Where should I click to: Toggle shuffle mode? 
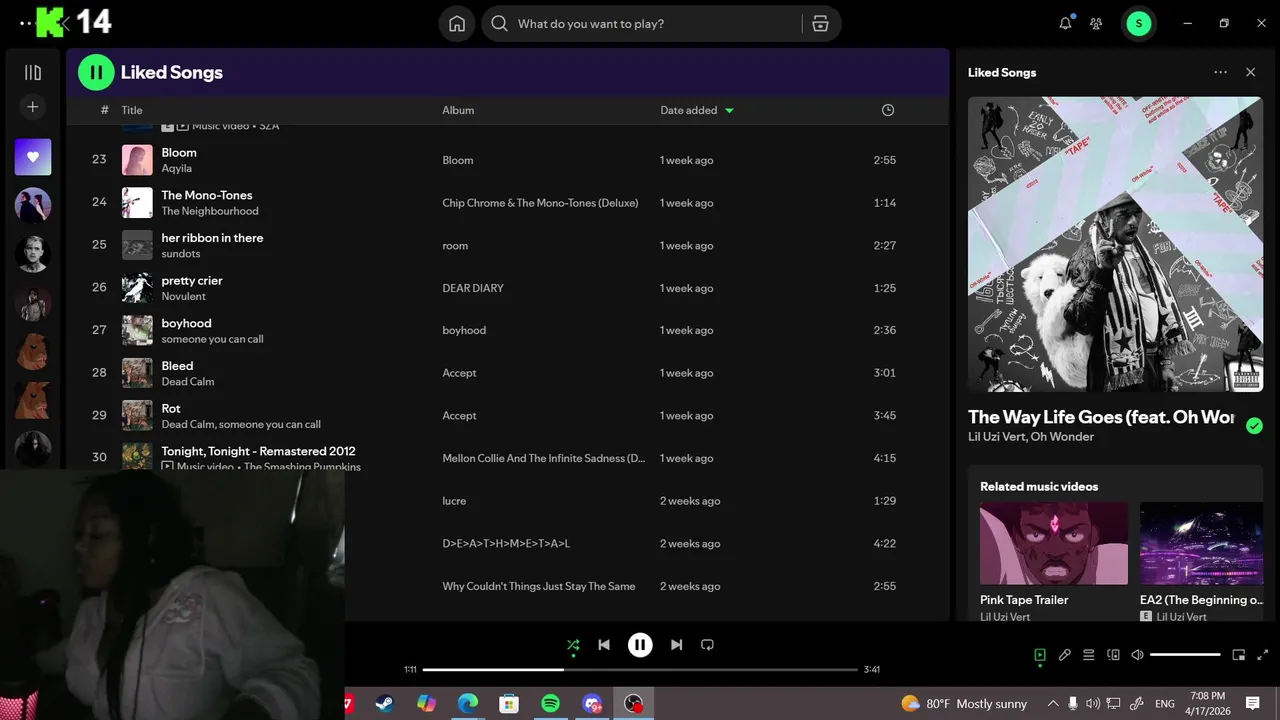(x=573, y=645)
